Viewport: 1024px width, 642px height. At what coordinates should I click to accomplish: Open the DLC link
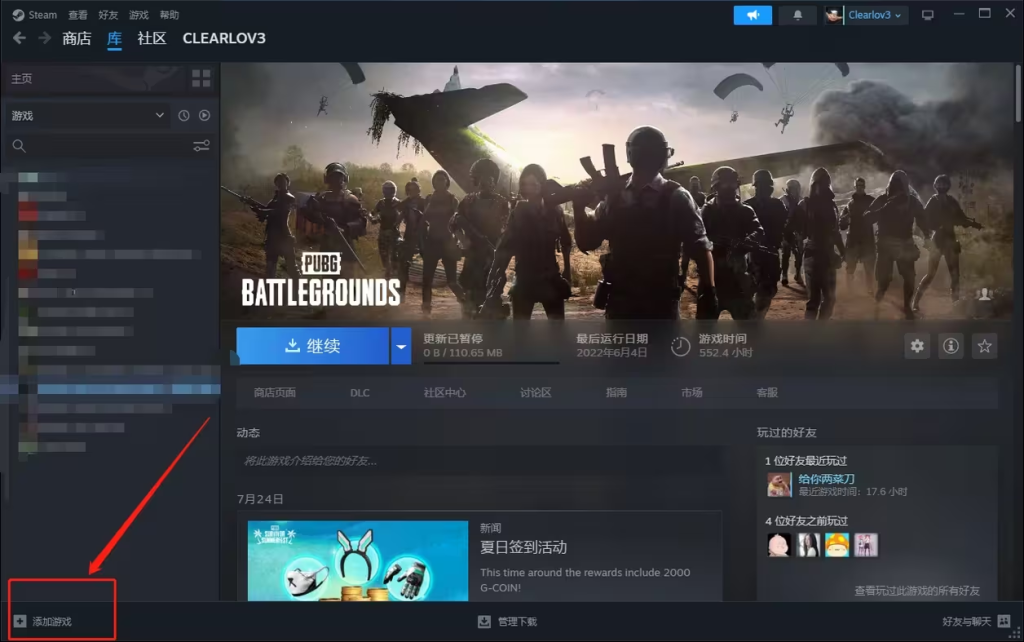[360, 393]
